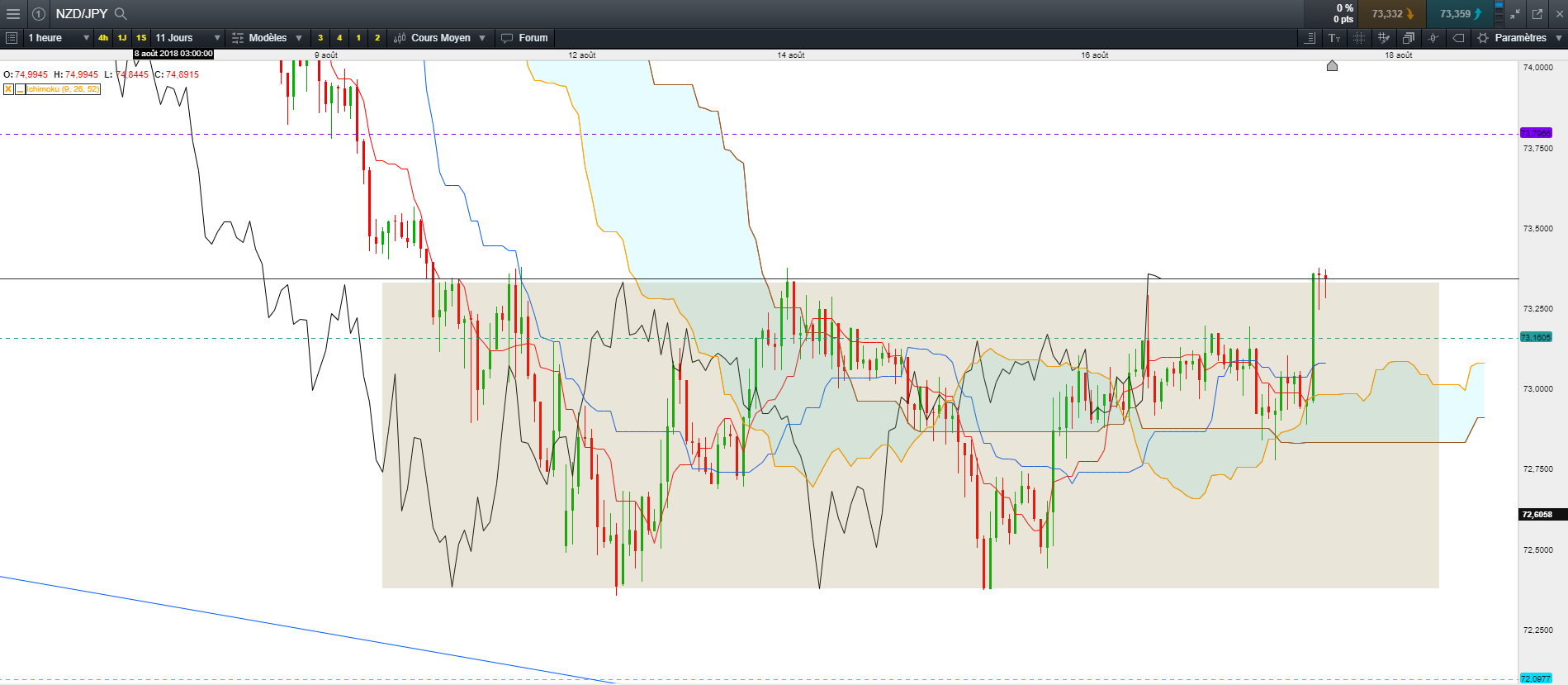The image size is (1568, 685).
Task: Select the cyan 72,0977 price level tag
Action: click(x=1536, y=678)
